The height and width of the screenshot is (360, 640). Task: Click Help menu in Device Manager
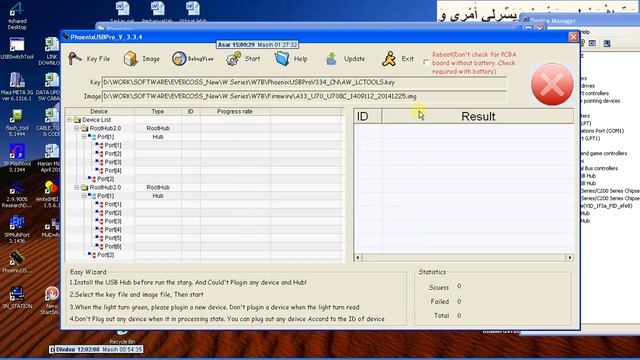coord(585,32)
